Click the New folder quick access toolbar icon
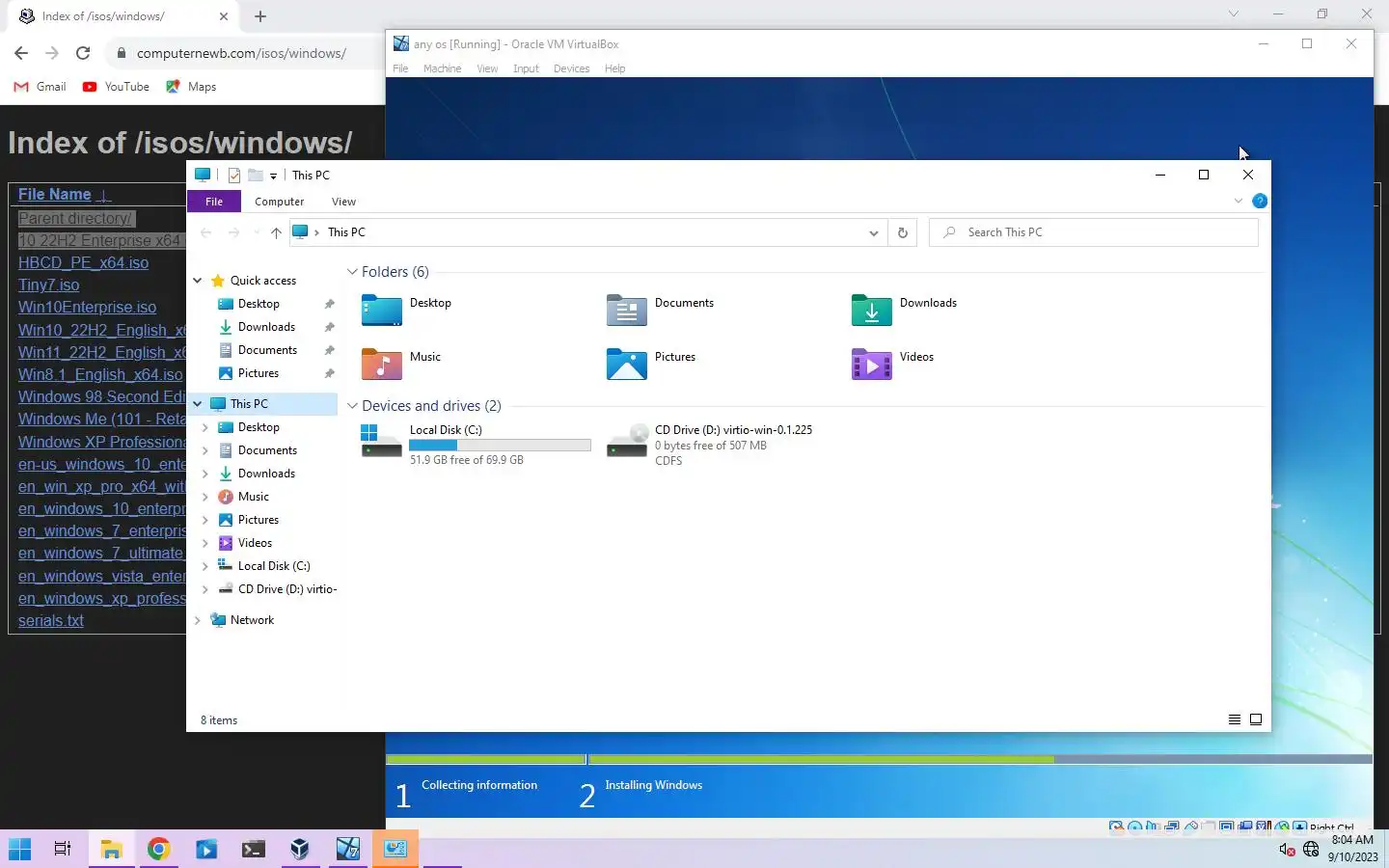 click(x=256, y=176)
